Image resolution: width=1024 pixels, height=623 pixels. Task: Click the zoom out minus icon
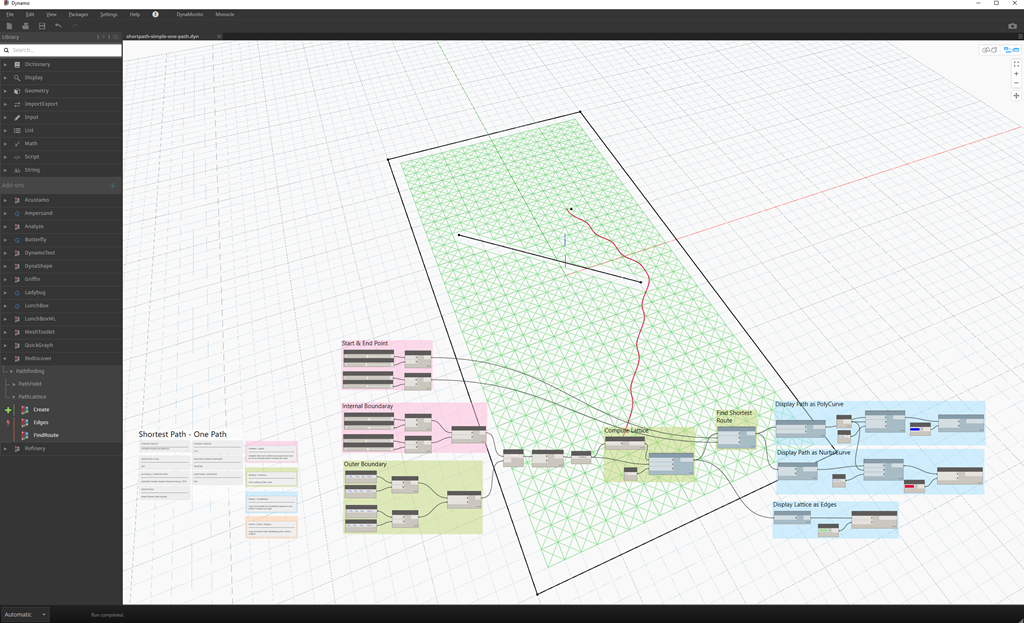coord(1016,83)
